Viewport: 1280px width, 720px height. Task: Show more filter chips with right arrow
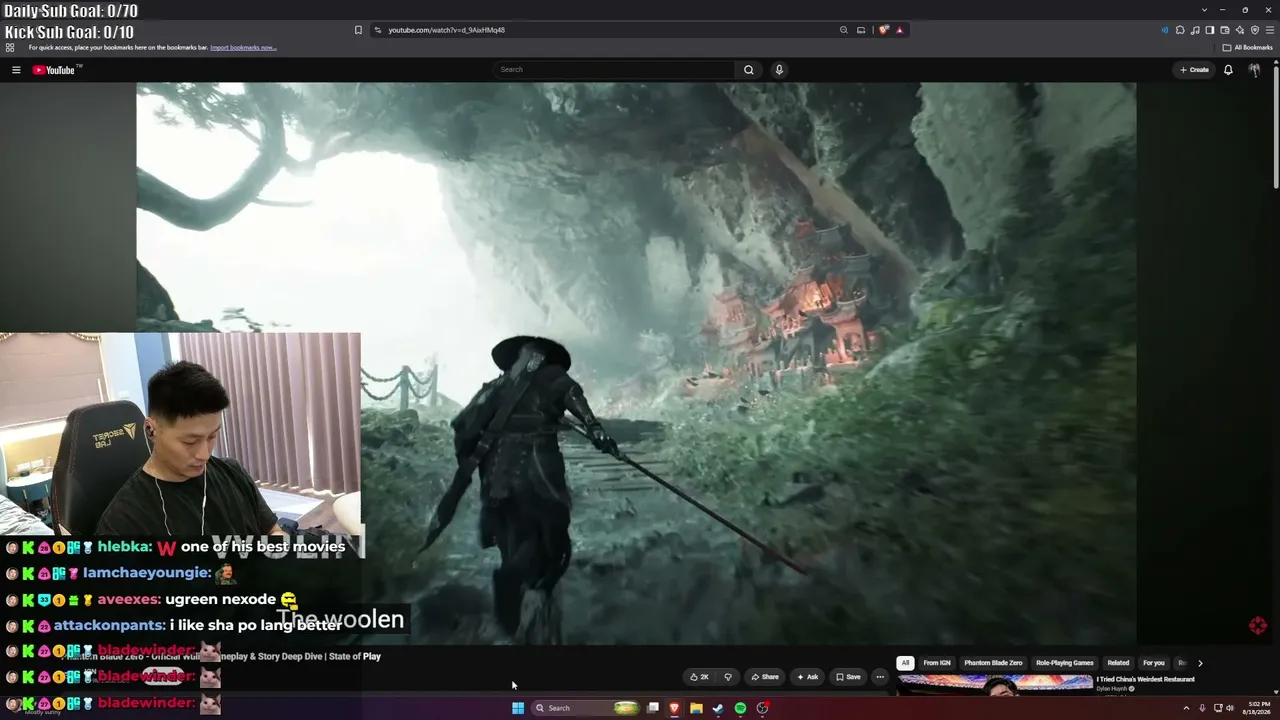[1200, 663]
